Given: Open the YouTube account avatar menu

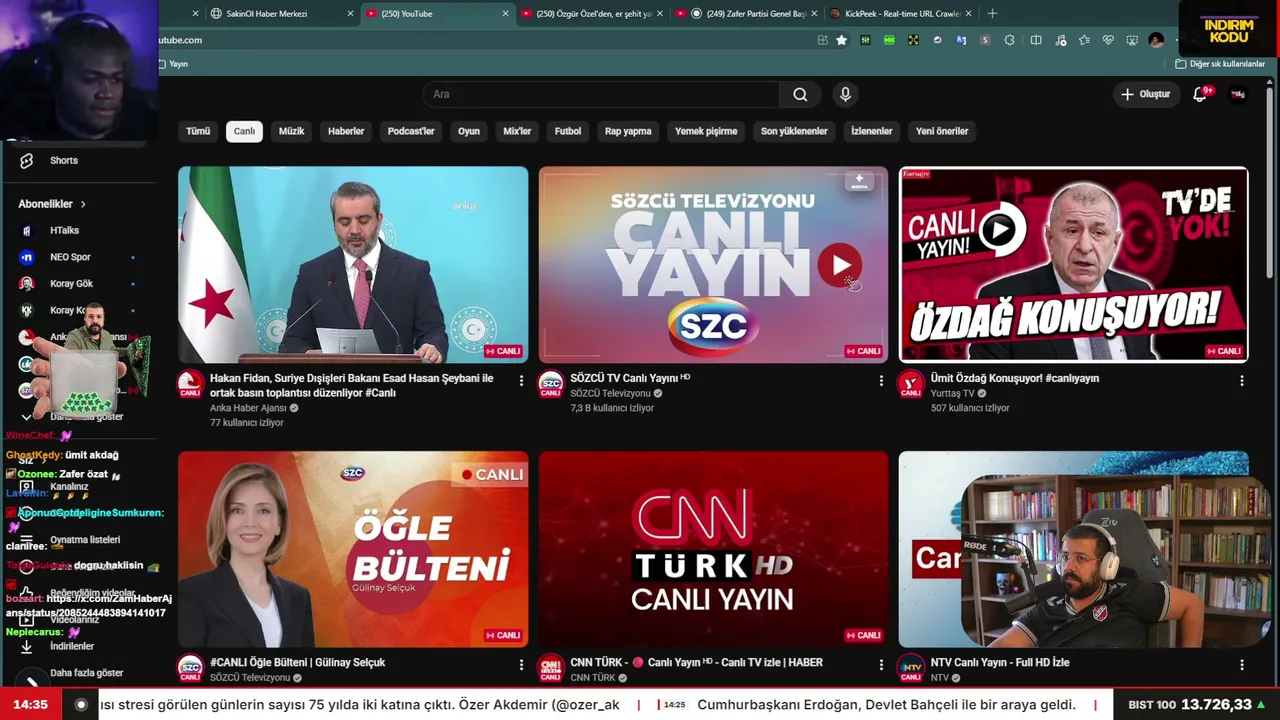Looking at the screenshot, I should pos(1238,94).
